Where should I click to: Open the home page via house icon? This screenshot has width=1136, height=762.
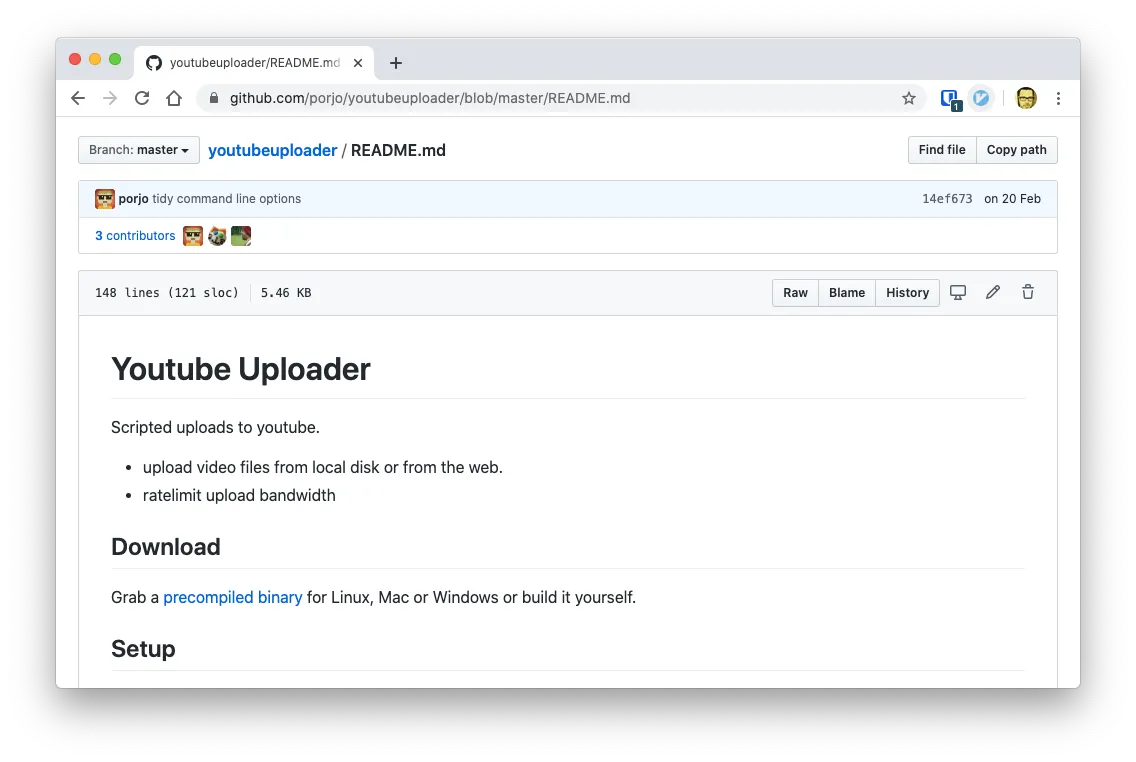[174, 98]
